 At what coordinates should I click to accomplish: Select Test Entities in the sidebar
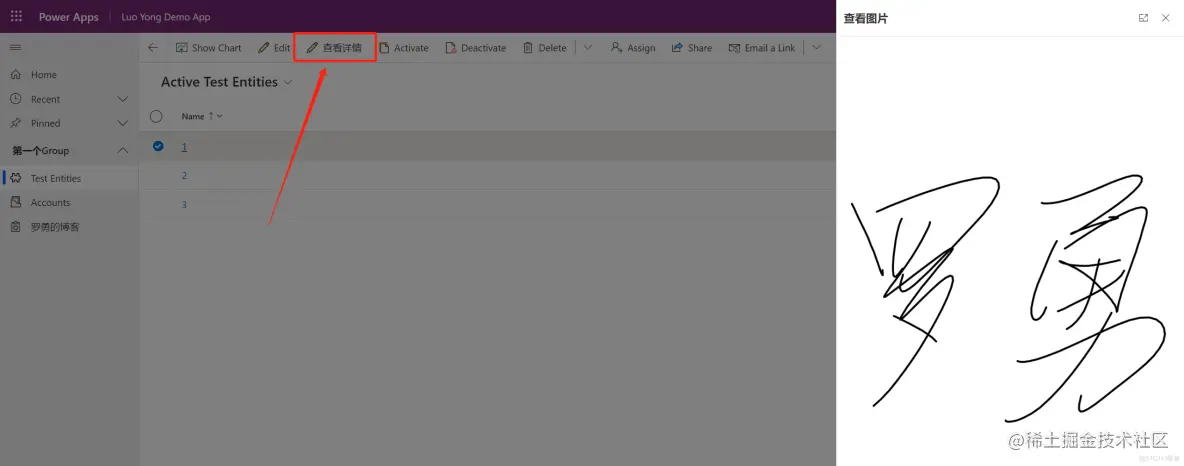[x=69, y=178]
